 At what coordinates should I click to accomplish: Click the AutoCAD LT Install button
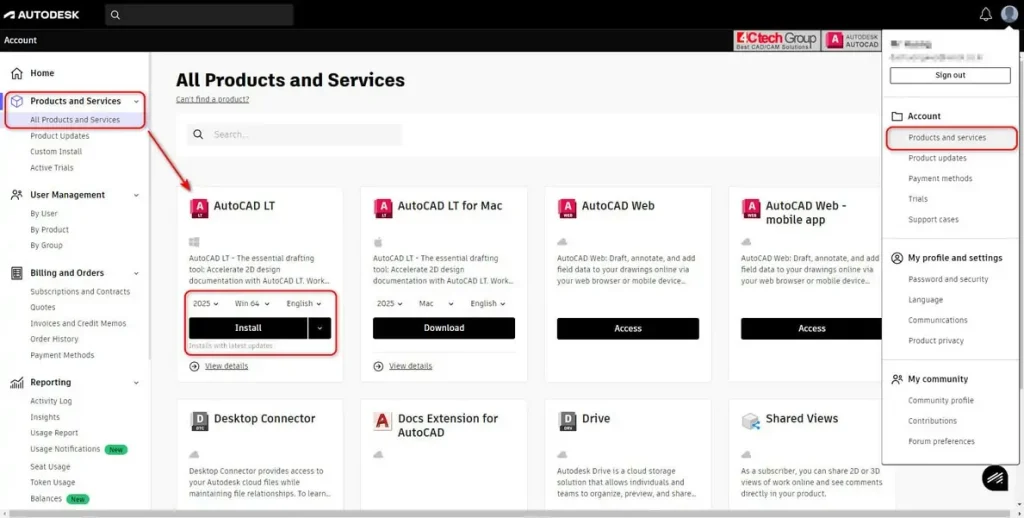pyautogui.click(x=248, y=328)
